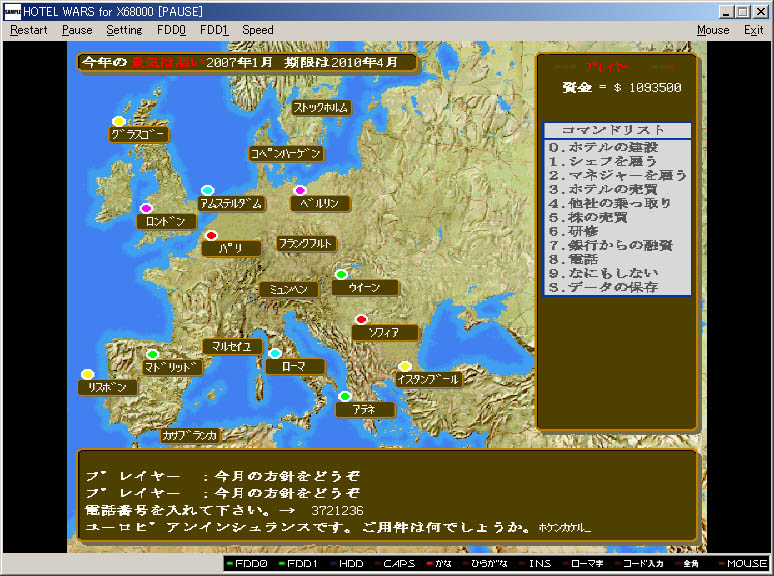
Task: Expand the Speed menu
Action: click(258, 30)
